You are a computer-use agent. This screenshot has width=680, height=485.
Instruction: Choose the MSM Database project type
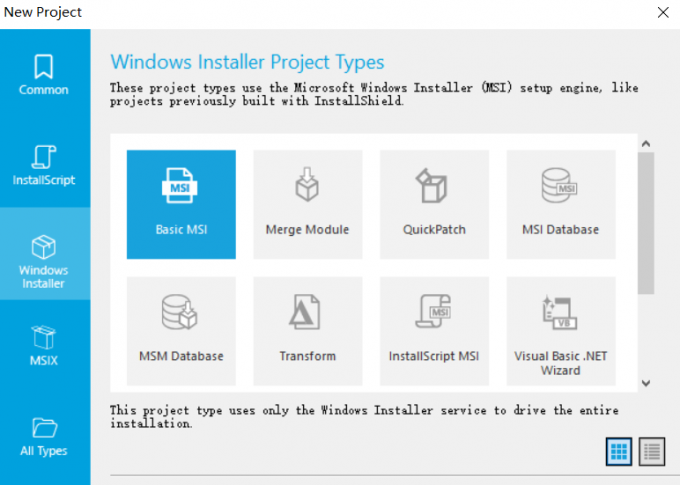click(181, 331)
